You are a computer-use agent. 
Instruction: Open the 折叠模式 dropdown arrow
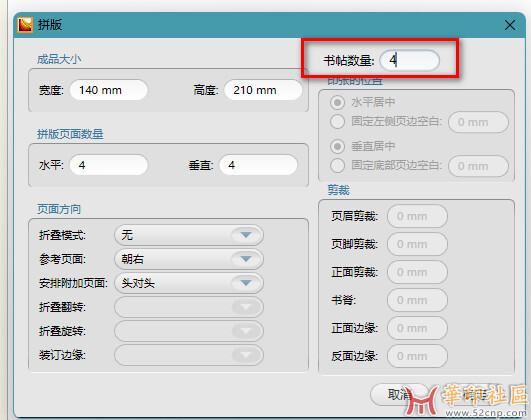click(x=246, y=235)
